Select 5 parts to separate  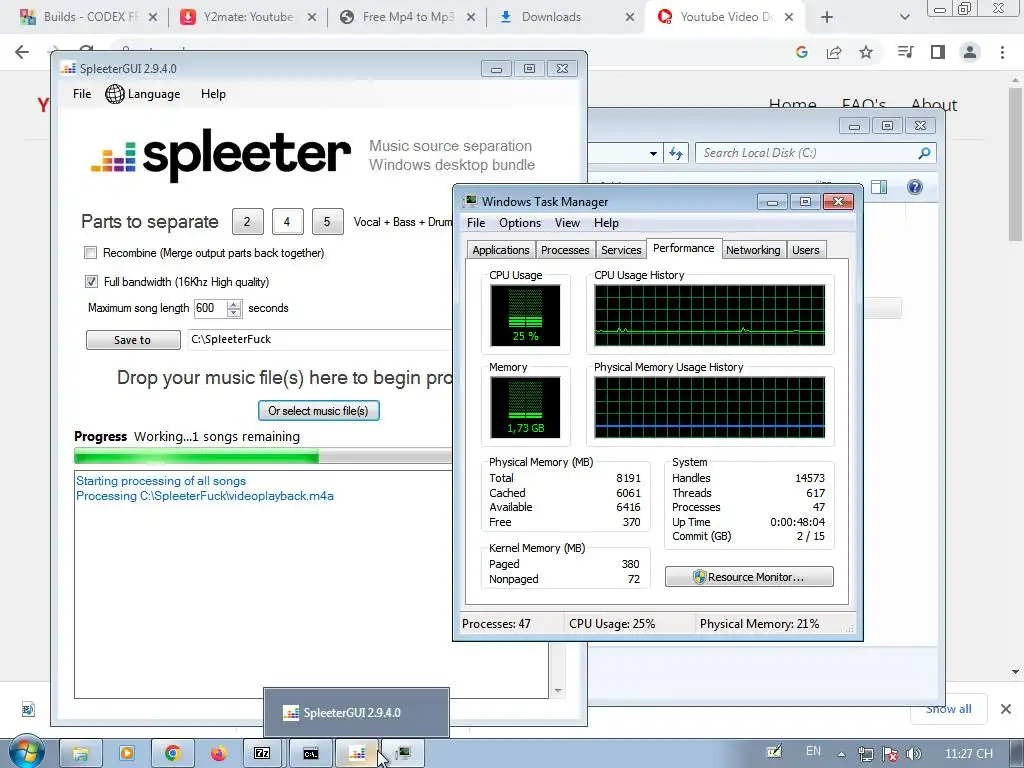pos(327,222)
